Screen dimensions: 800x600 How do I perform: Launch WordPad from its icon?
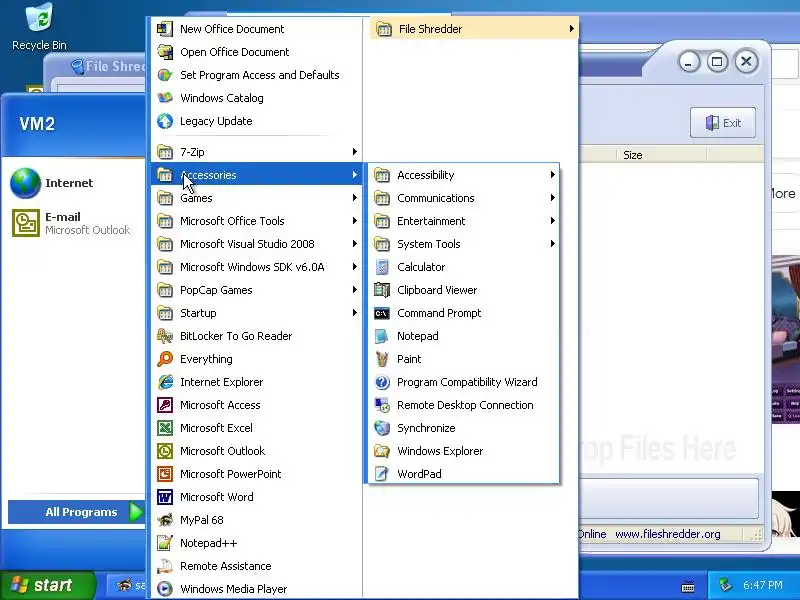click(x=382, y=473)
